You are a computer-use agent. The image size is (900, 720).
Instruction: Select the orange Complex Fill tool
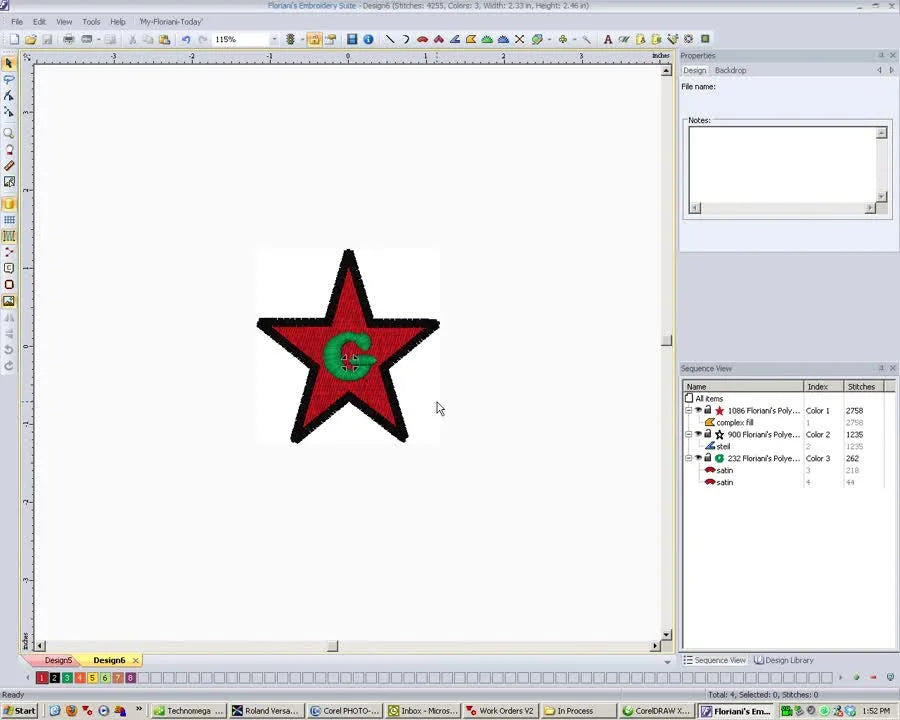point(471,39)
